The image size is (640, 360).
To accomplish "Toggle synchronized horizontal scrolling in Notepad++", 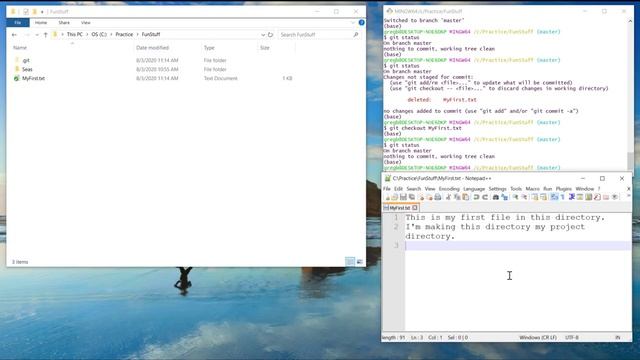I will point(544,197).
